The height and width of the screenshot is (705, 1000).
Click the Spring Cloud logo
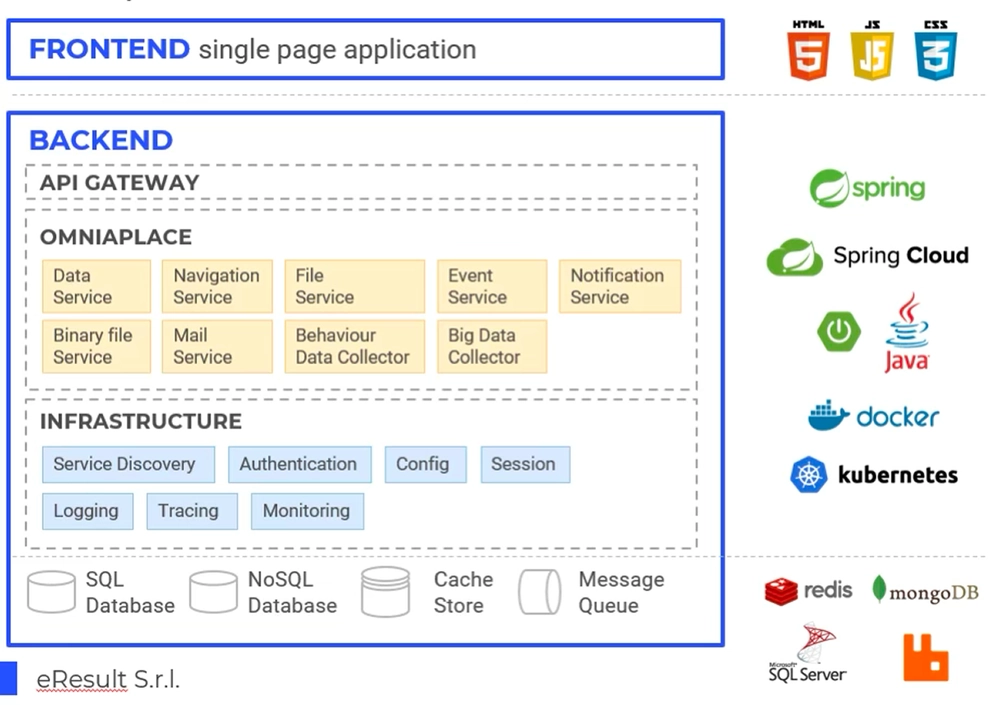[867, 256]
